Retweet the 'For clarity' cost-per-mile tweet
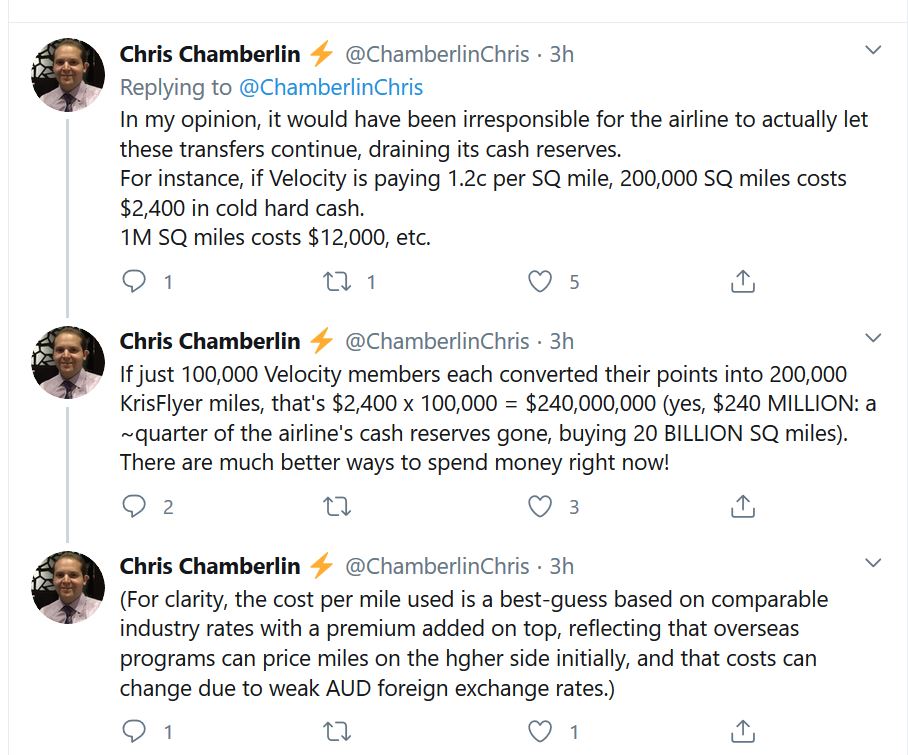908x755 pixels. (x=338, y=730)
